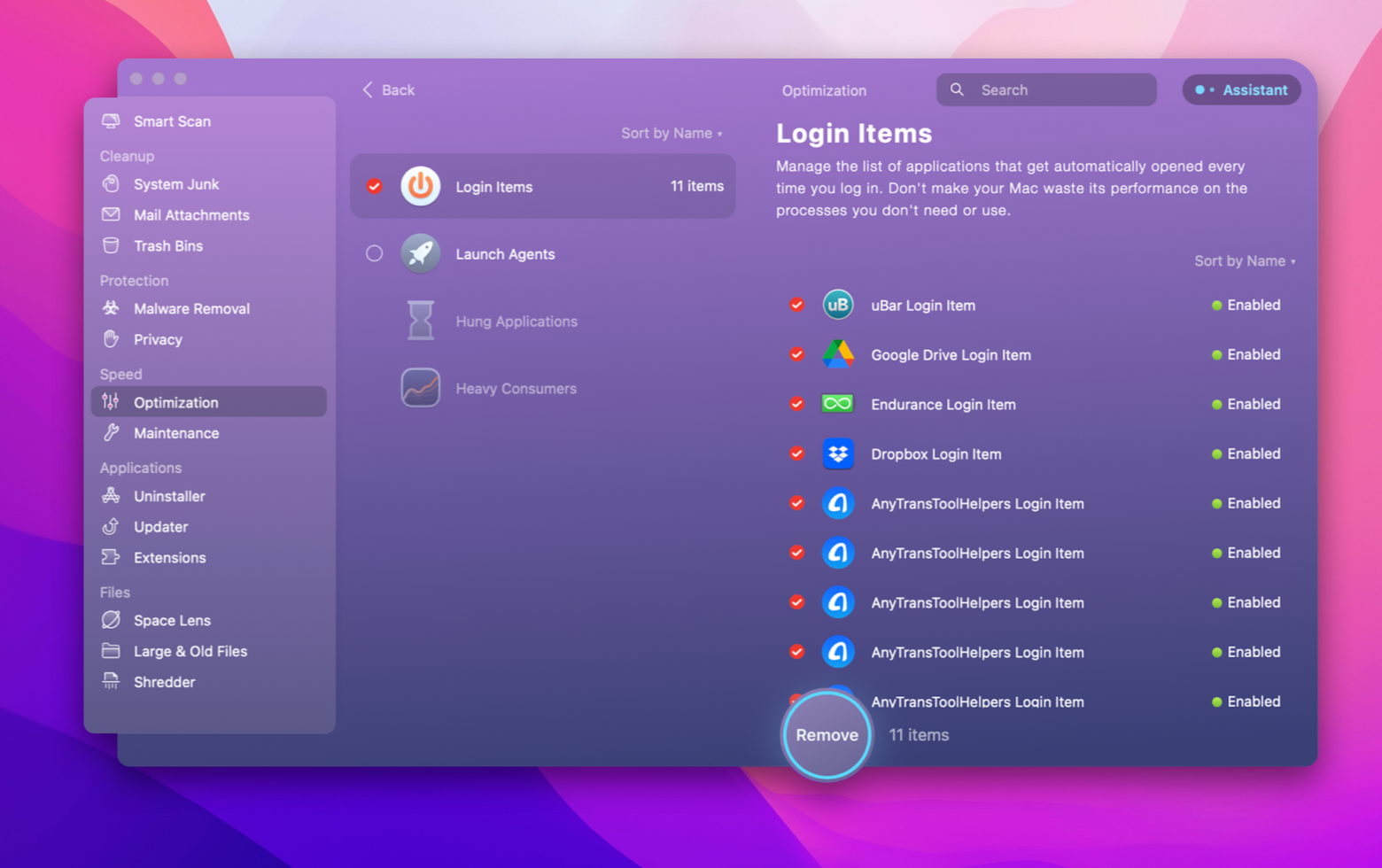Image resolution: width=1382 pixels, height=868 pixels.
Task: Uncheck Dropbox Login Item
Action: coord(796,453)
